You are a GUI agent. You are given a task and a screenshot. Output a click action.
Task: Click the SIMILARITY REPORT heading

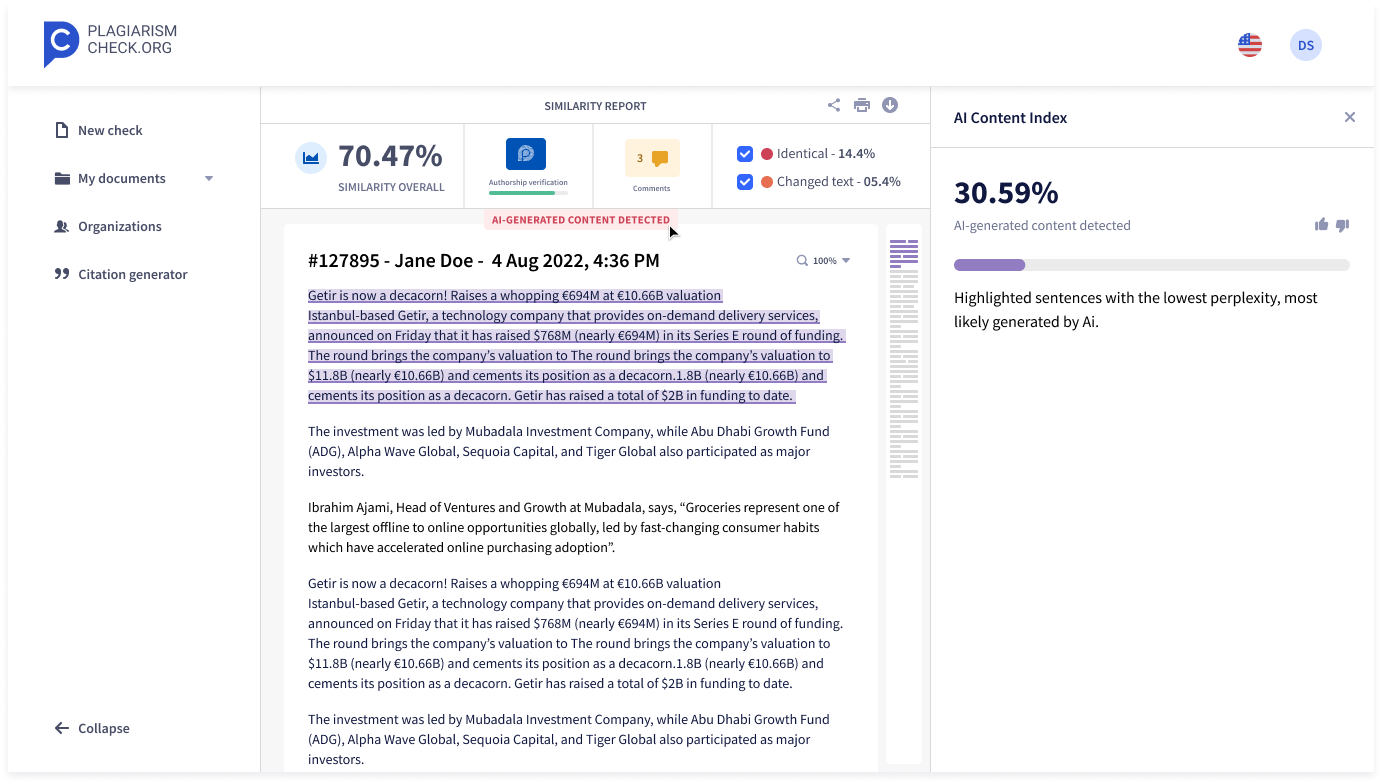(x=595, y=106)
